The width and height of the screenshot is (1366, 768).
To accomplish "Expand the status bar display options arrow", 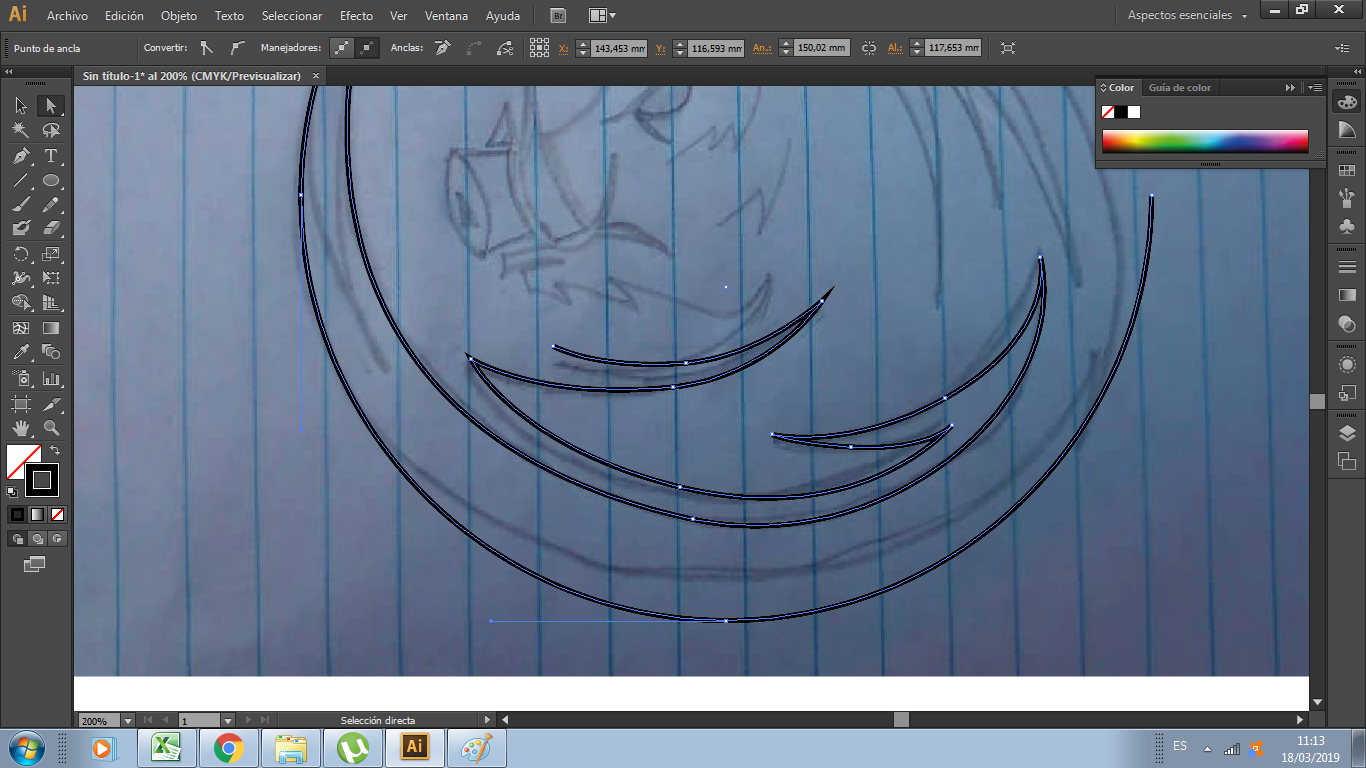I will click(x=487, y=720).
